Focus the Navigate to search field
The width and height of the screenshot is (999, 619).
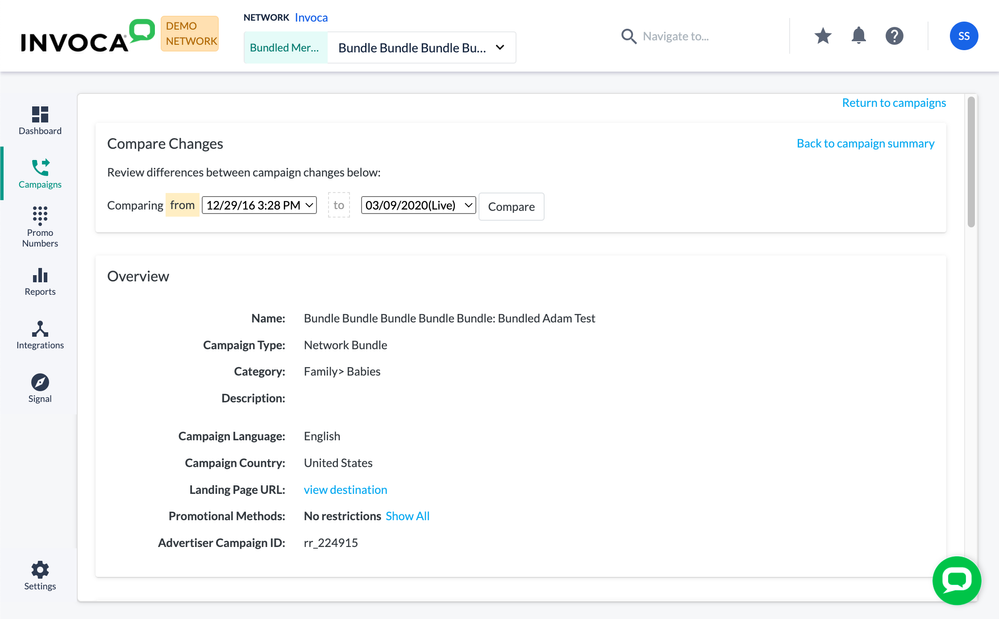pyautogui.click(x=675, y=36)
